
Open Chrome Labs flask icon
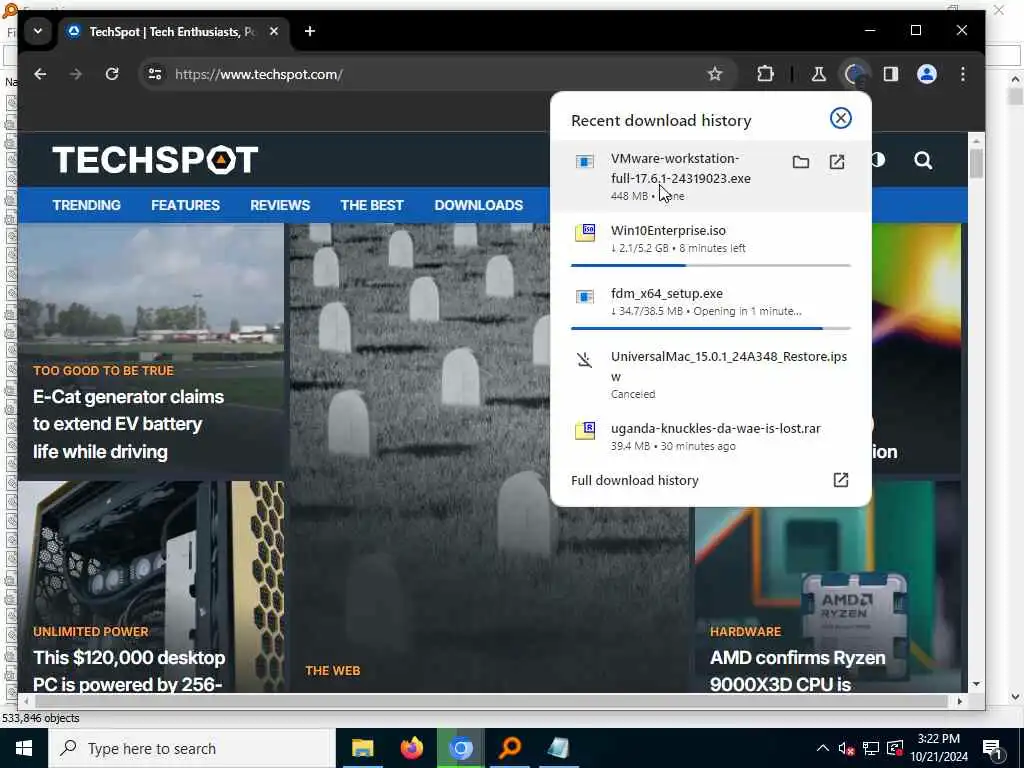click(818, 74)
